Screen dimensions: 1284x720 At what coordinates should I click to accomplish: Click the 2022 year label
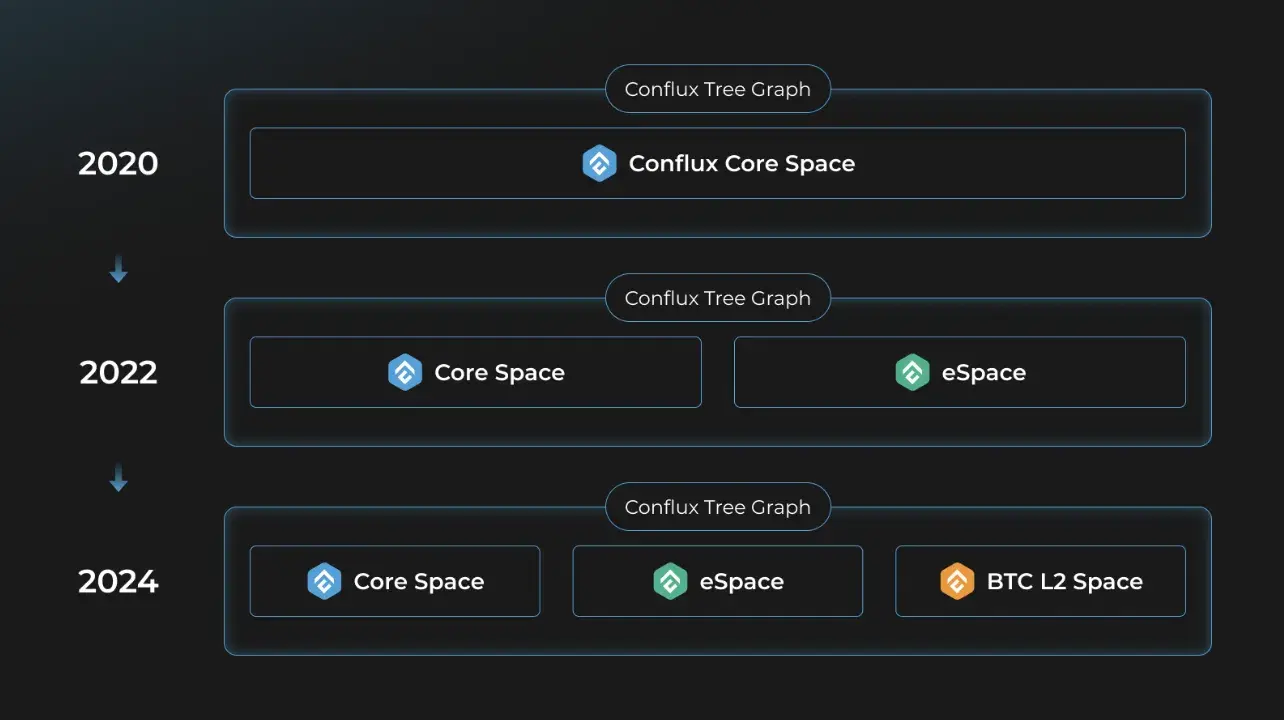click(118, 372)
